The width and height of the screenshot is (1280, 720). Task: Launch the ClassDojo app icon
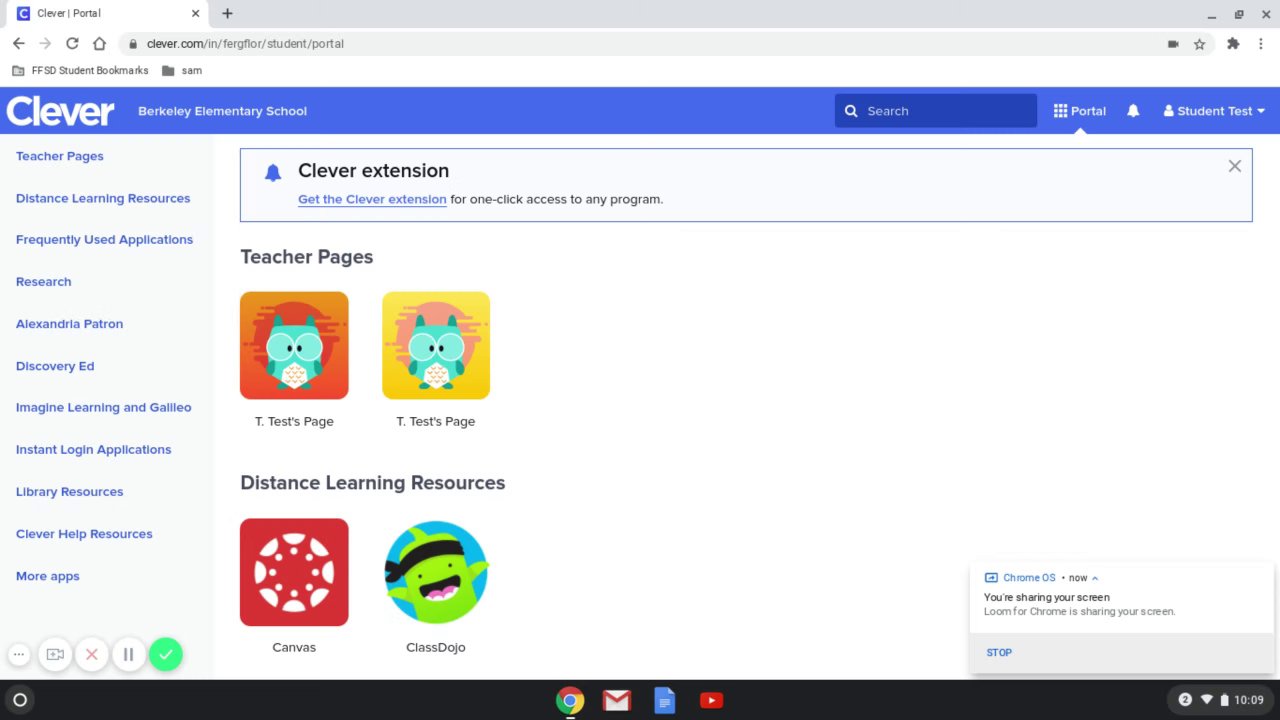click(436, 572)
